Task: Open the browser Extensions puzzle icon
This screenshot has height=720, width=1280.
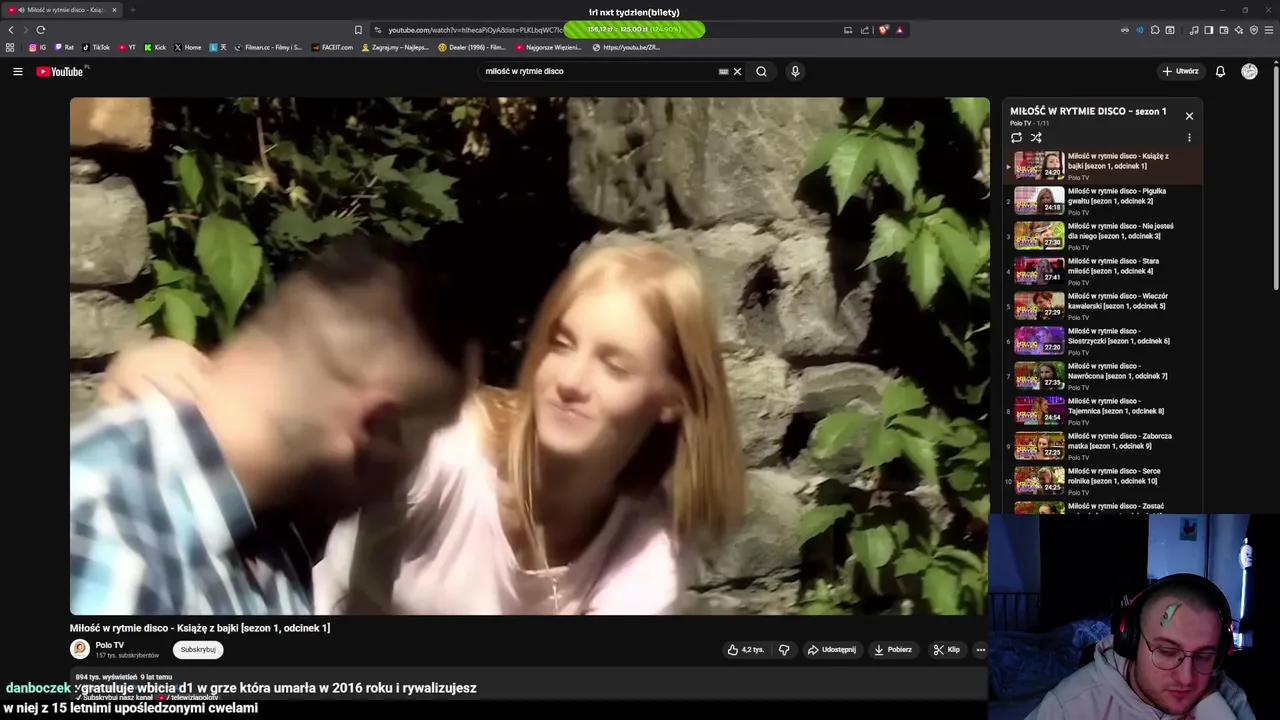Action: [1155, 30]
